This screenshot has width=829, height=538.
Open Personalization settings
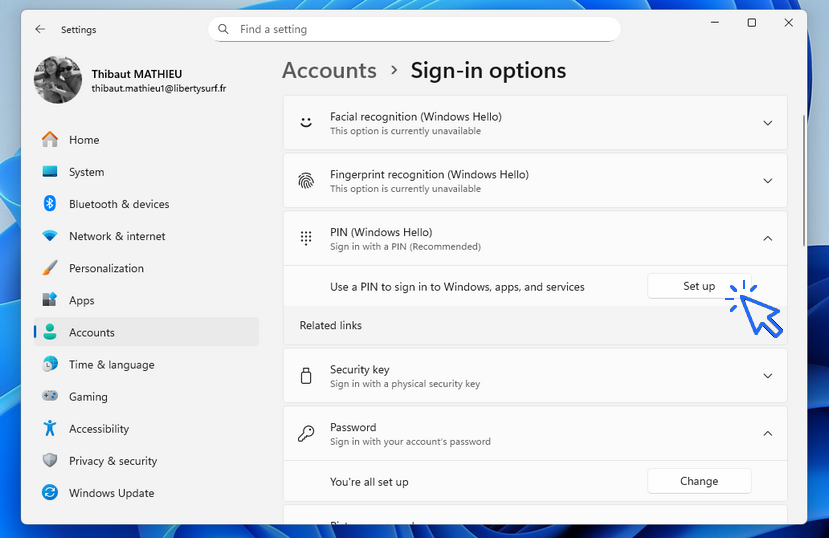[146, 268]
